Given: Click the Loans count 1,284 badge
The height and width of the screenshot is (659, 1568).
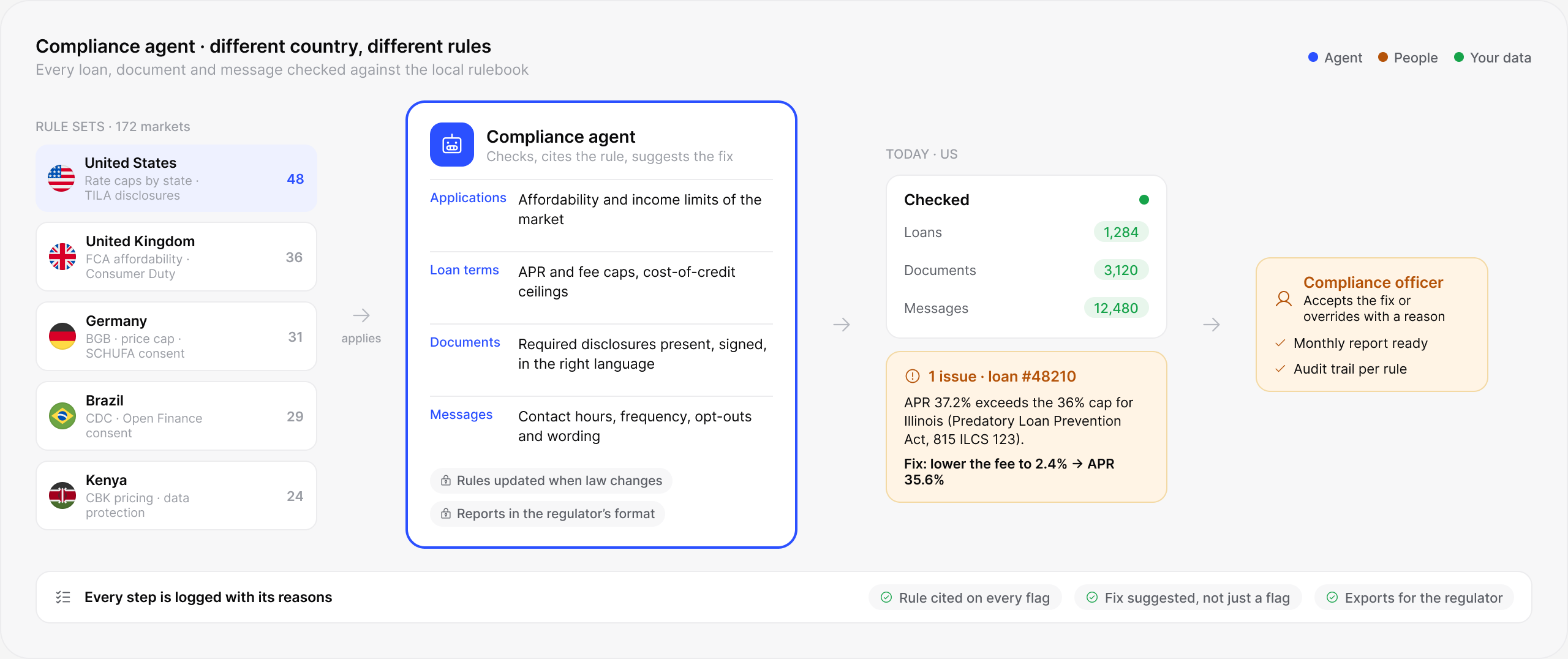Looking at the screenshot, I should (1121, 232).
